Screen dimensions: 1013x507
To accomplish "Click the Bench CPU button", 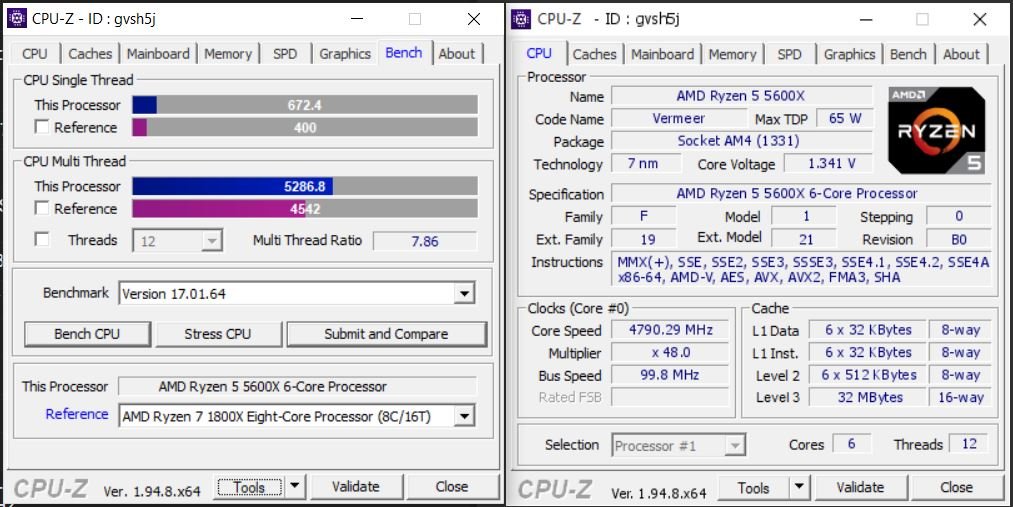I will click(87, 334).
